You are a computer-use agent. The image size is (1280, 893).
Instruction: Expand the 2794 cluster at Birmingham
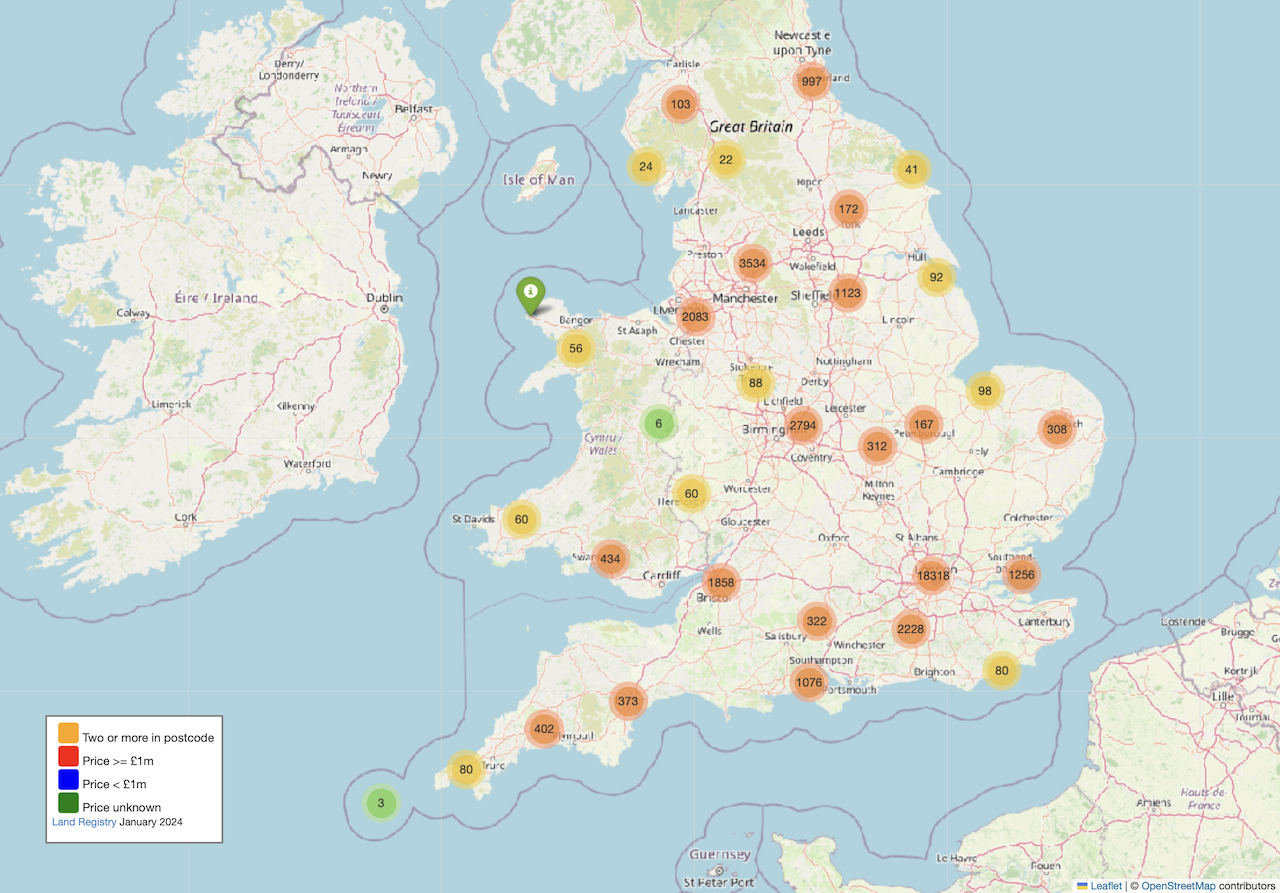click(x=803, y=425)
